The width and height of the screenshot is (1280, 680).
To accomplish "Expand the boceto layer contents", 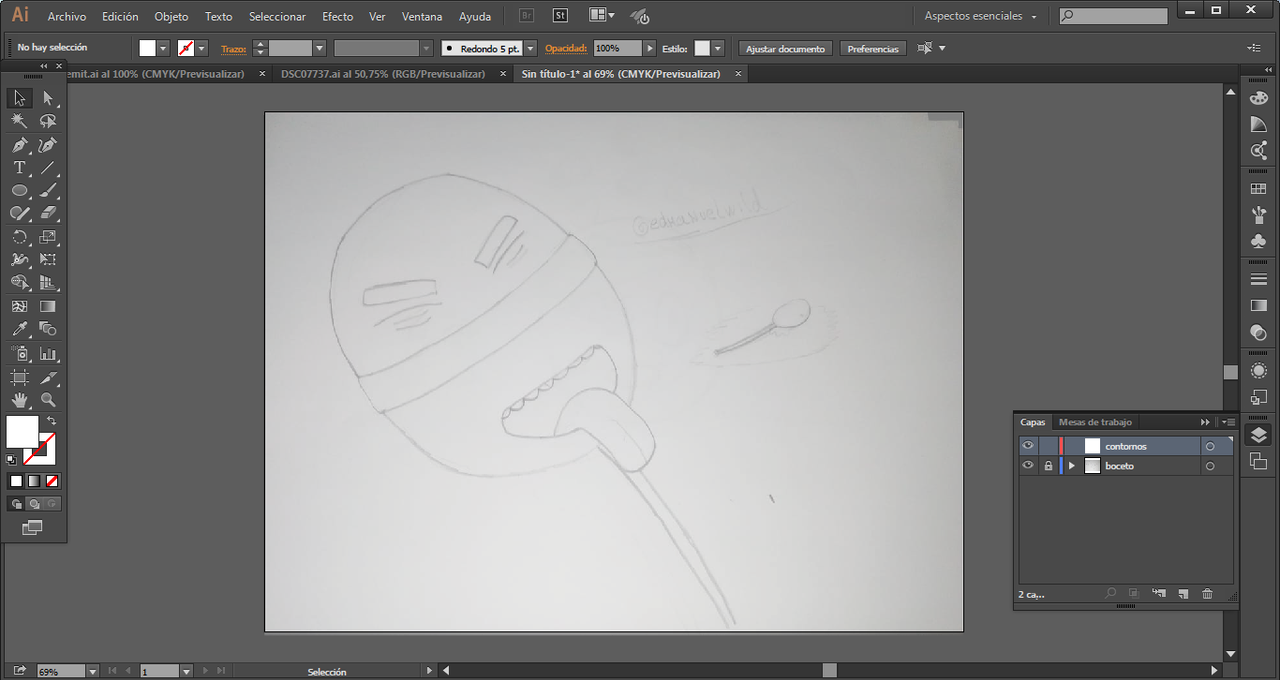I will 1072,466.
